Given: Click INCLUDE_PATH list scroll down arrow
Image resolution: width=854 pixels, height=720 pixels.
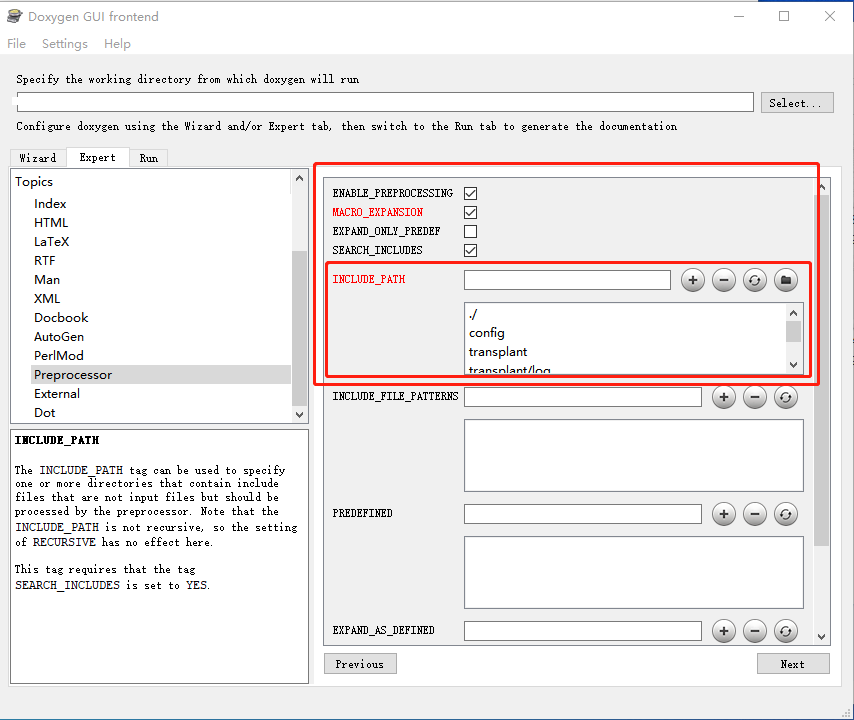Looking at the screenshot, I should 794,365.
